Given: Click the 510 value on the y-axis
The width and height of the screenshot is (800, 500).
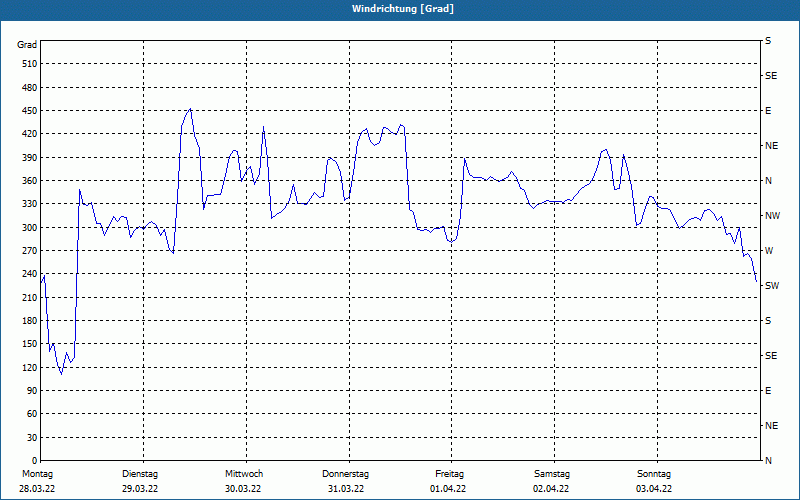Looking at the screenshot, I should point(29,64).
